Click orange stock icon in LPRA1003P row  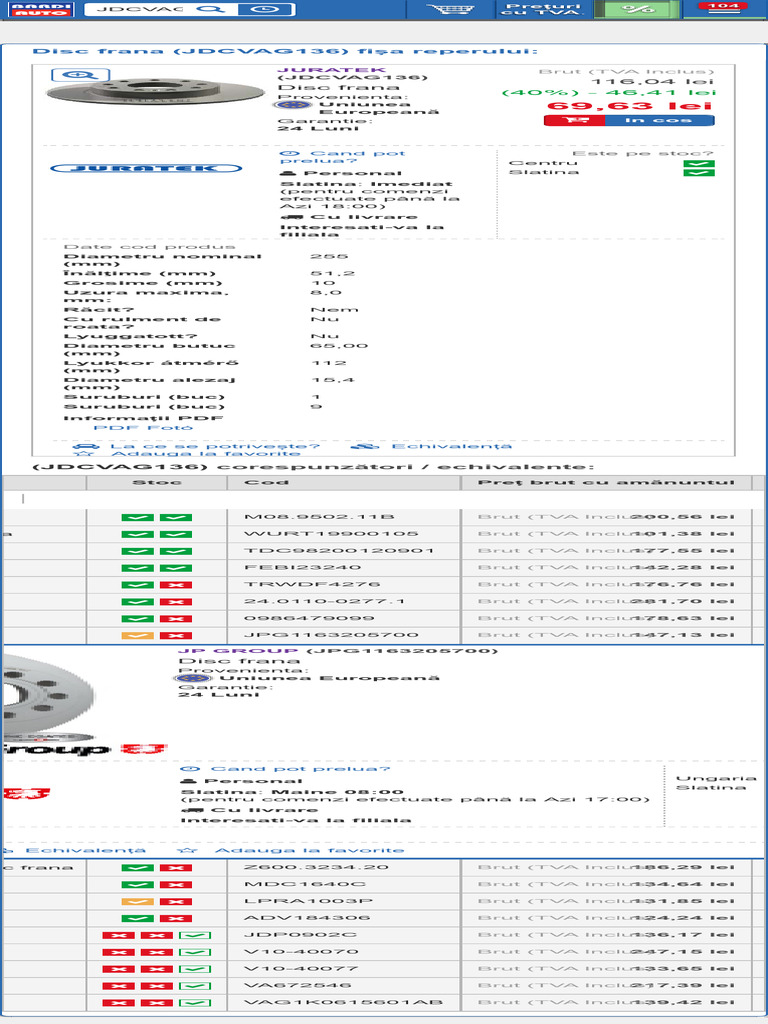[138, 902]
